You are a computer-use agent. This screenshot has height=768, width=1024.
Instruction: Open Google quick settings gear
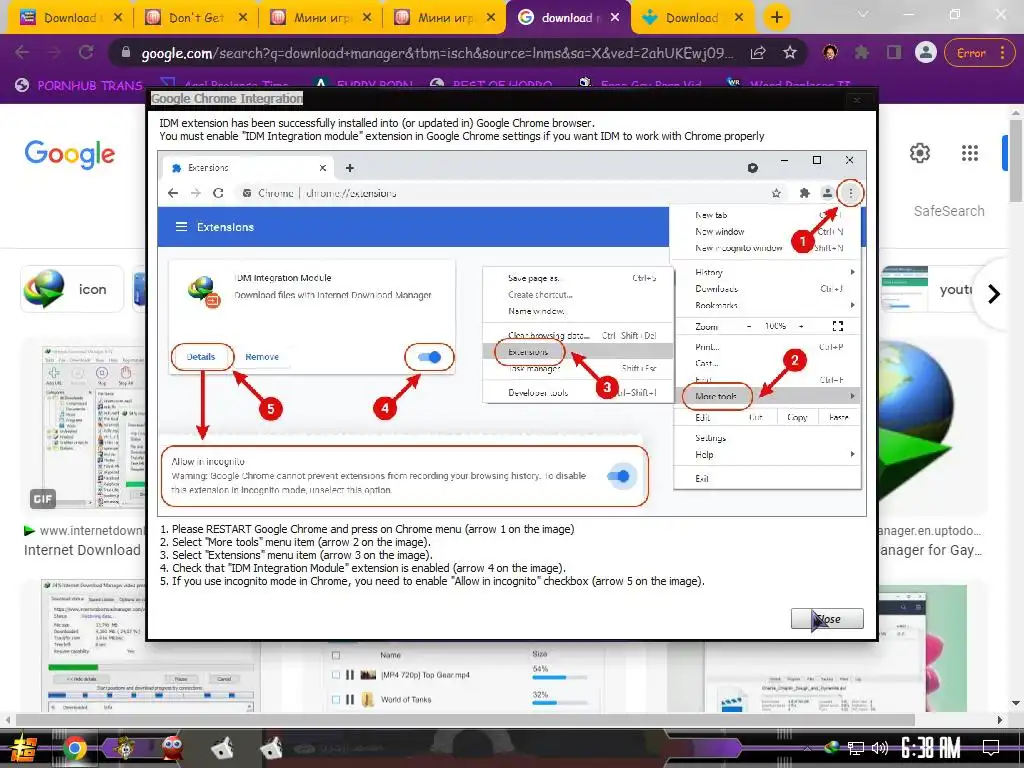coord(920,153)
